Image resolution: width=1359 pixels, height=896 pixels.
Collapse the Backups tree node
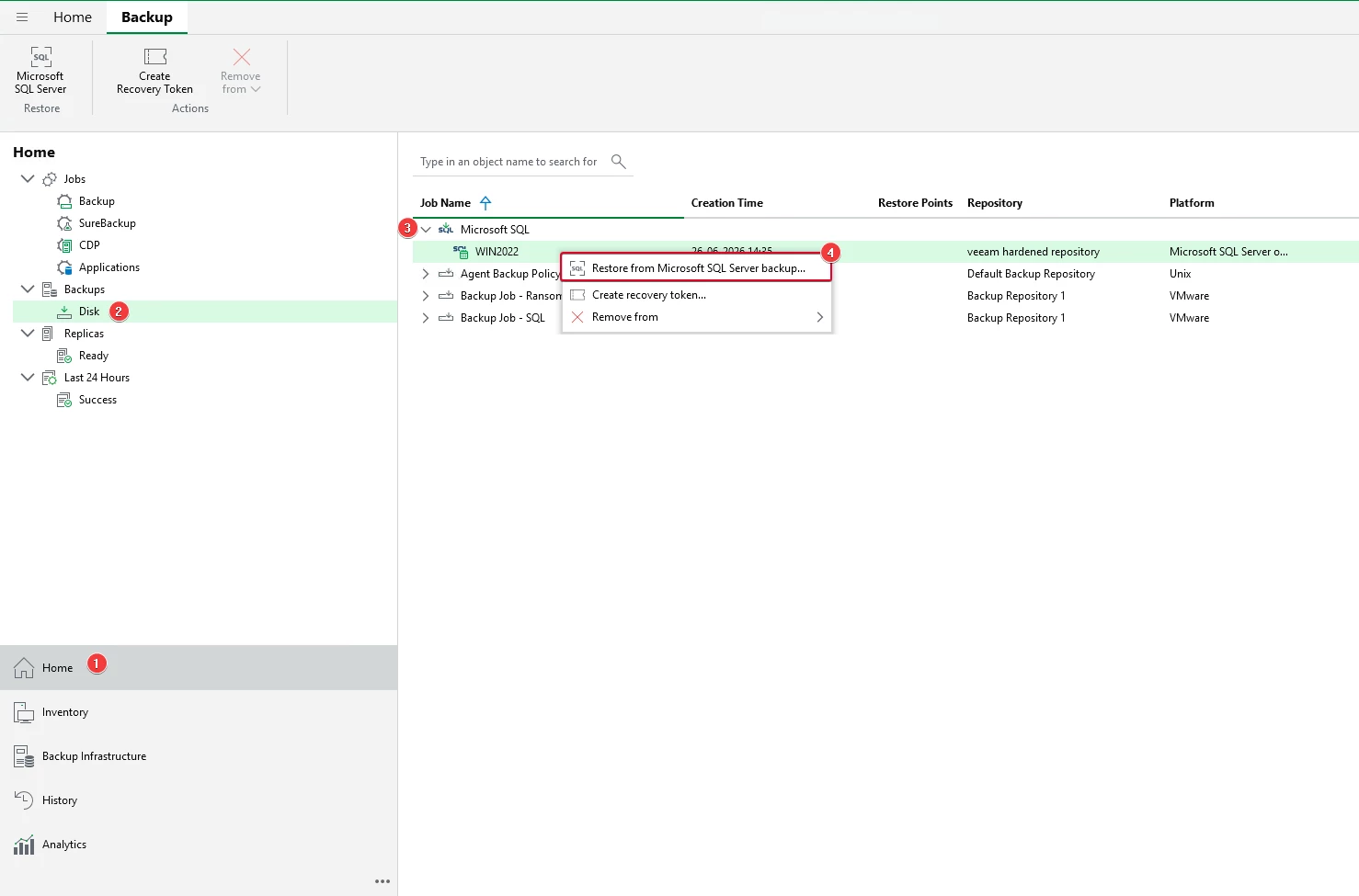[28, 289]
